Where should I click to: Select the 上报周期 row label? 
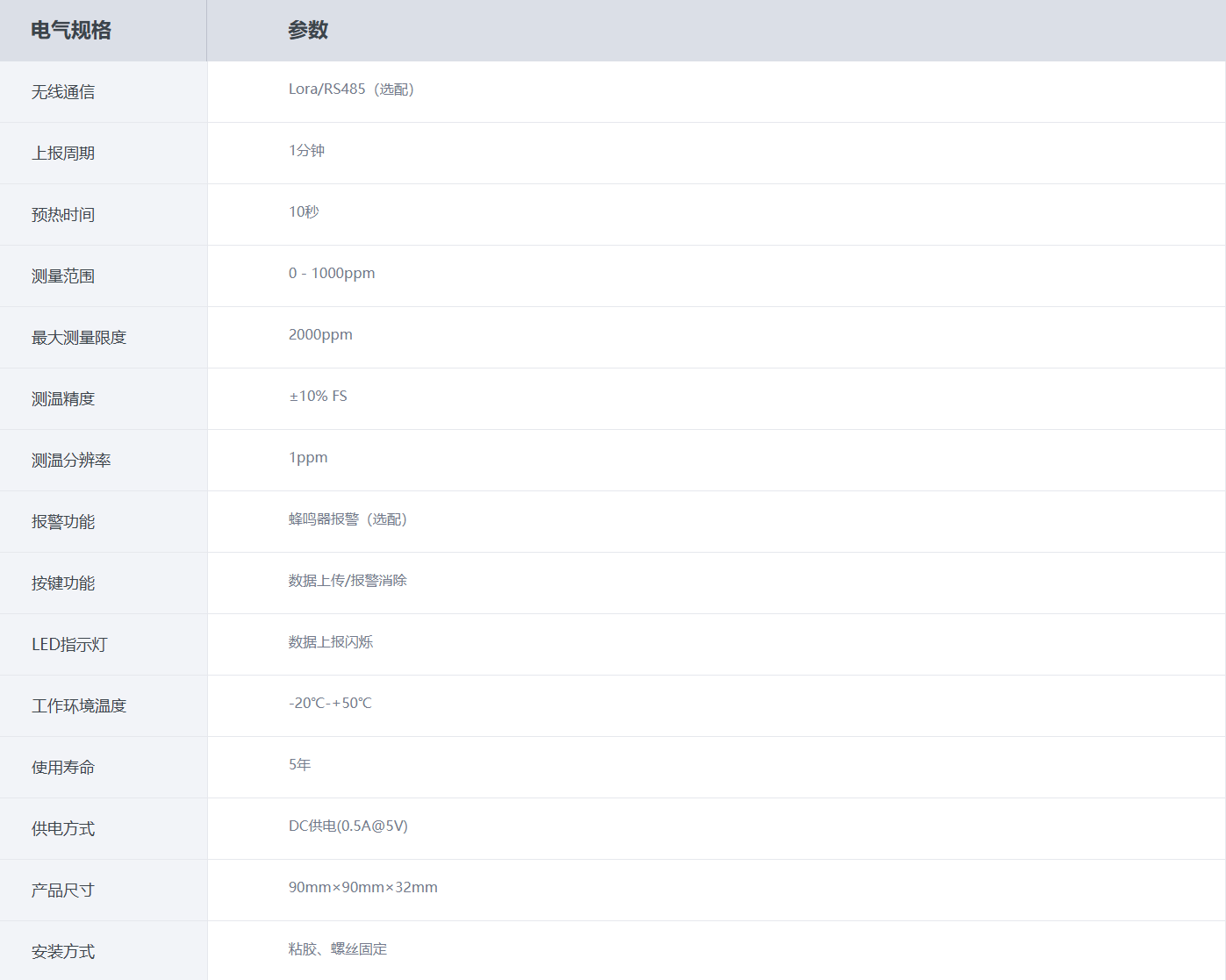coord(63,154)
